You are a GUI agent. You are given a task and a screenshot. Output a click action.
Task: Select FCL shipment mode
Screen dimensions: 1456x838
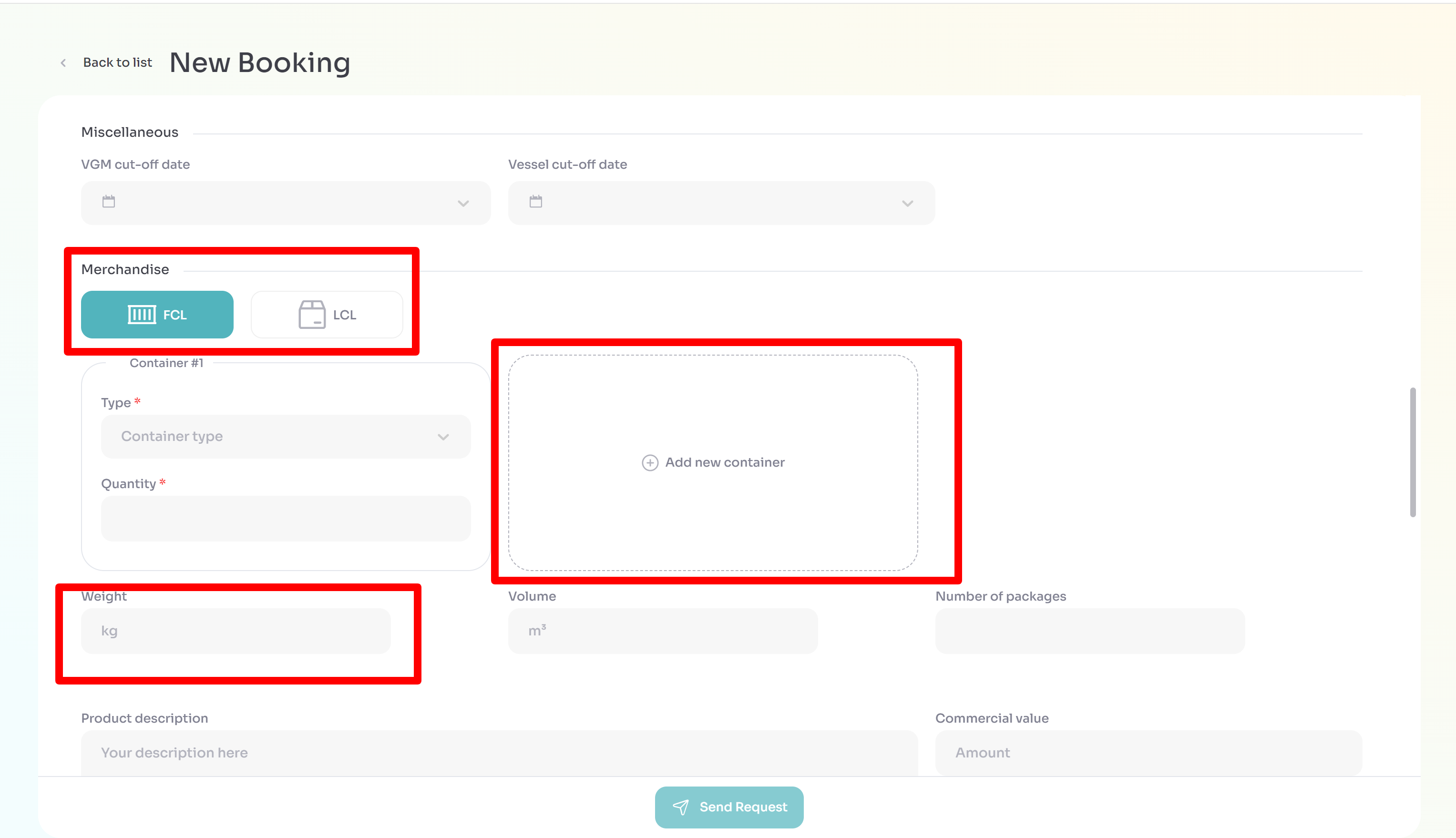click(x=157, y=314)
